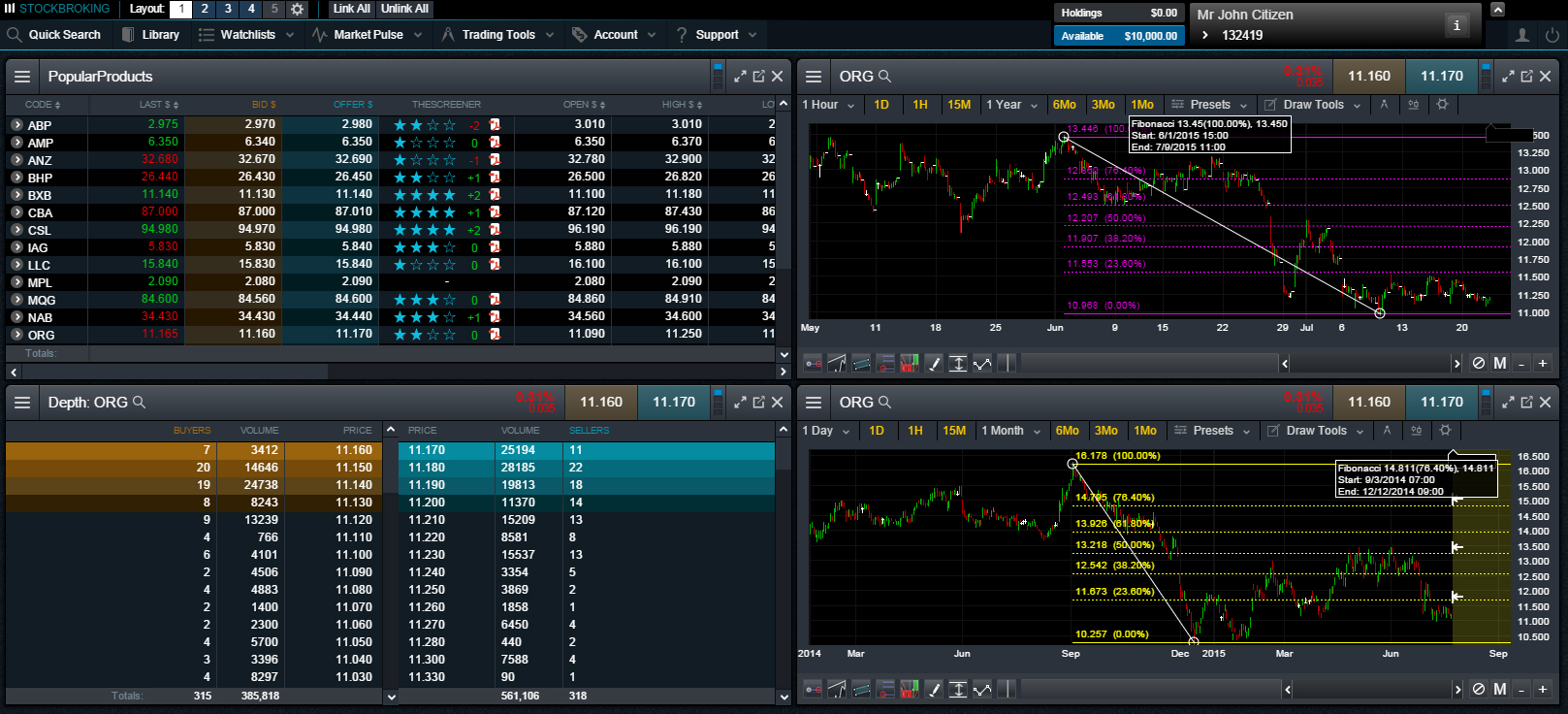1568x714 pixels.
Task: Click the PopularProducts horizontal scrollbar
Action: coord(175,371)
